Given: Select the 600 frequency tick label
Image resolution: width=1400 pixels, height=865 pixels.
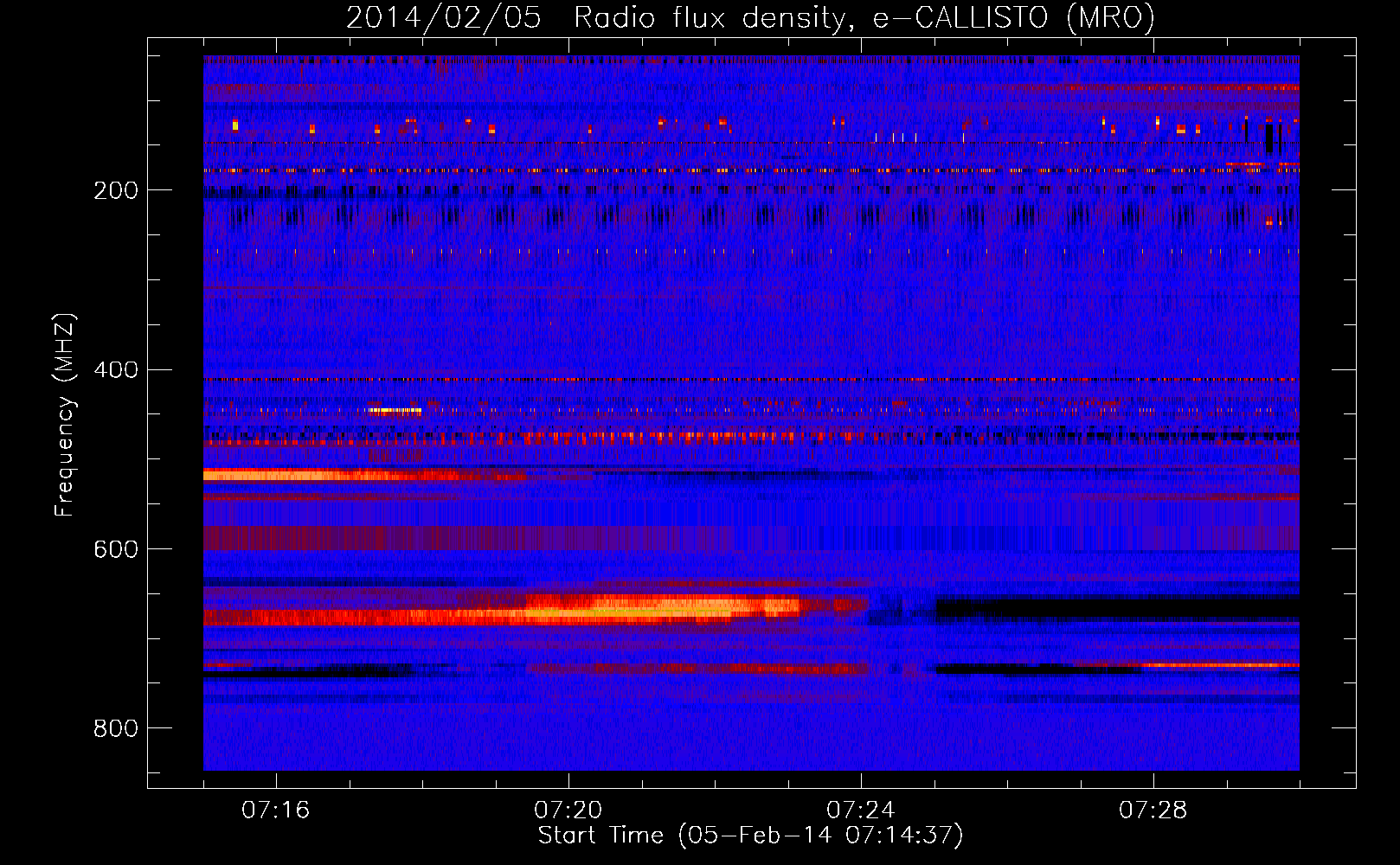Looking at the screenshot, I should click(116, 550).
